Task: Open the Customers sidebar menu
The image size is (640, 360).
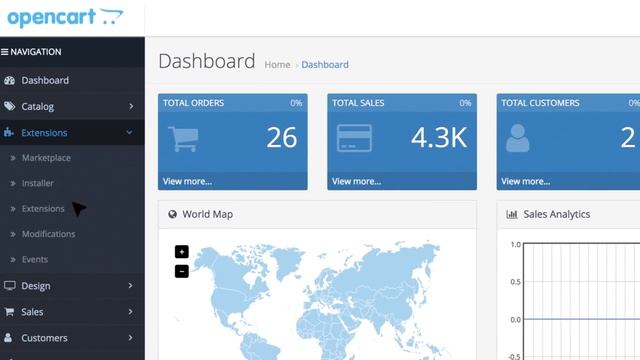Action: click(72, 338)
